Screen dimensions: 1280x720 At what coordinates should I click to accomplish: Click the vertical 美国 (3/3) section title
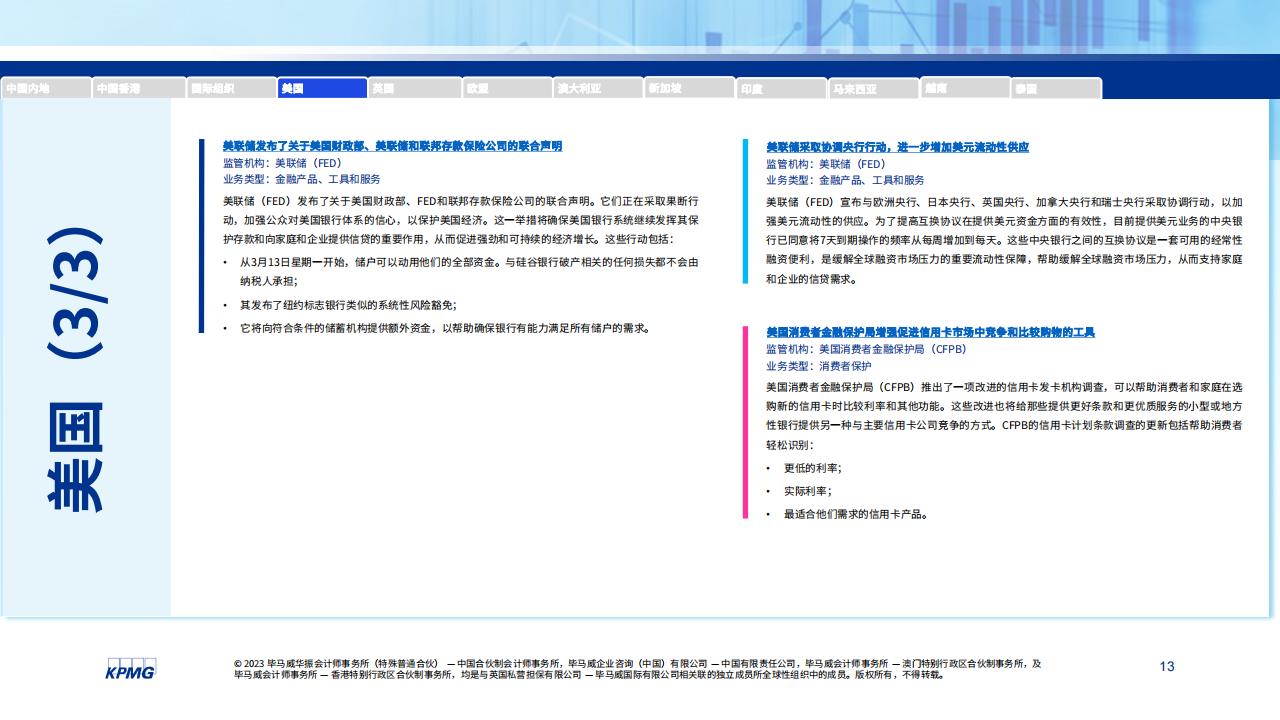75,370
